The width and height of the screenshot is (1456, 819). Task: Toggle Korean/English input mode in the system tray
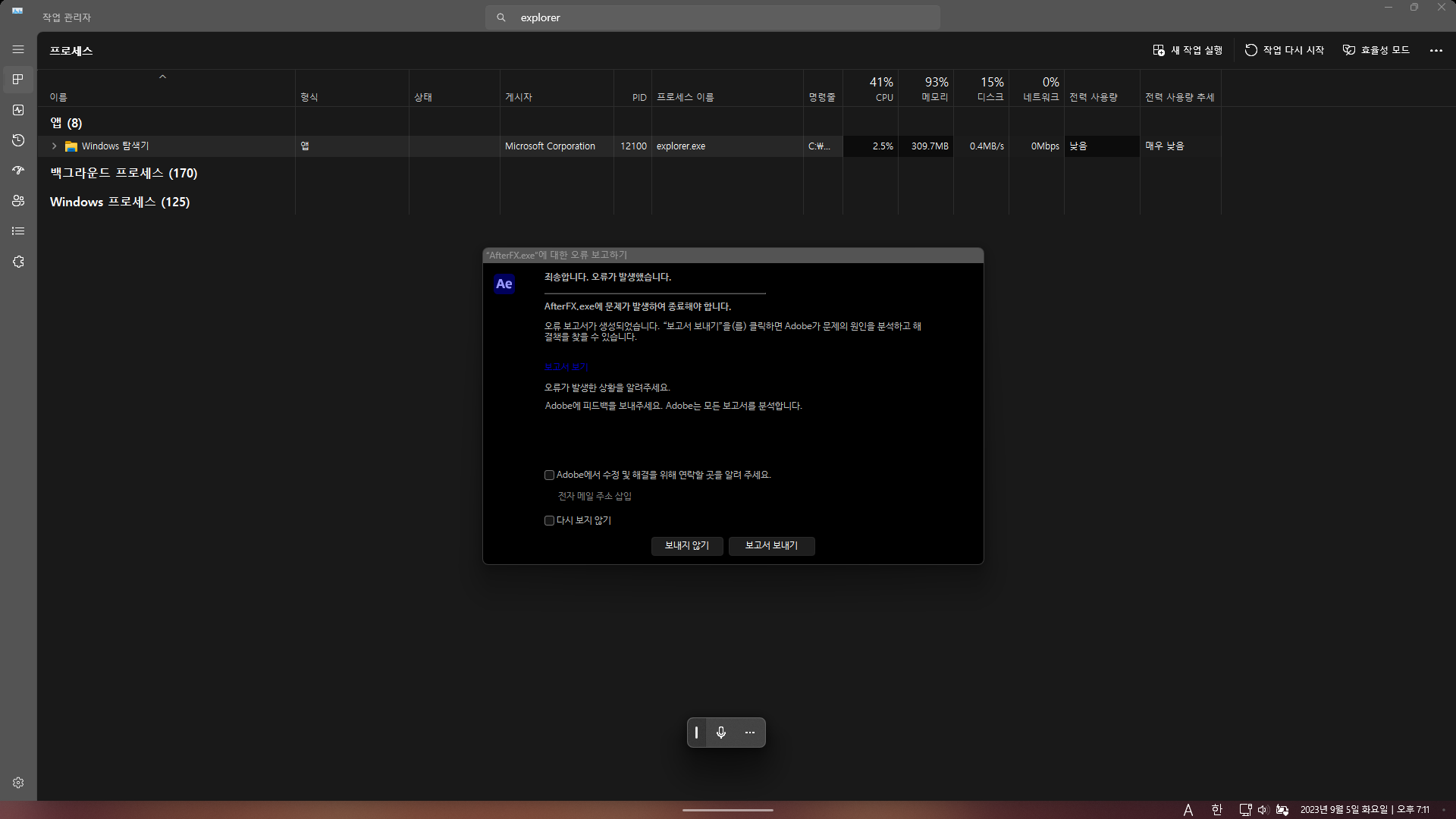pyautogui.click(x=1216, y=809)
